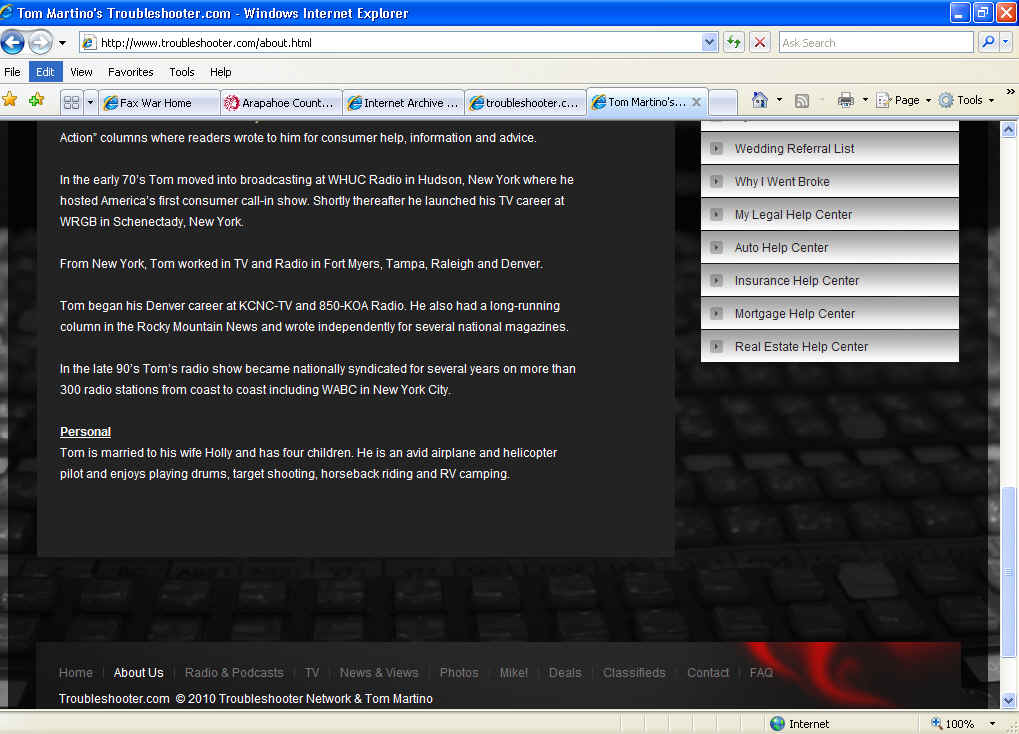This screenshot has width=1019, height=734.
Task: Expand the tab list dropdown arrow
Action: (x=90, y=103)
